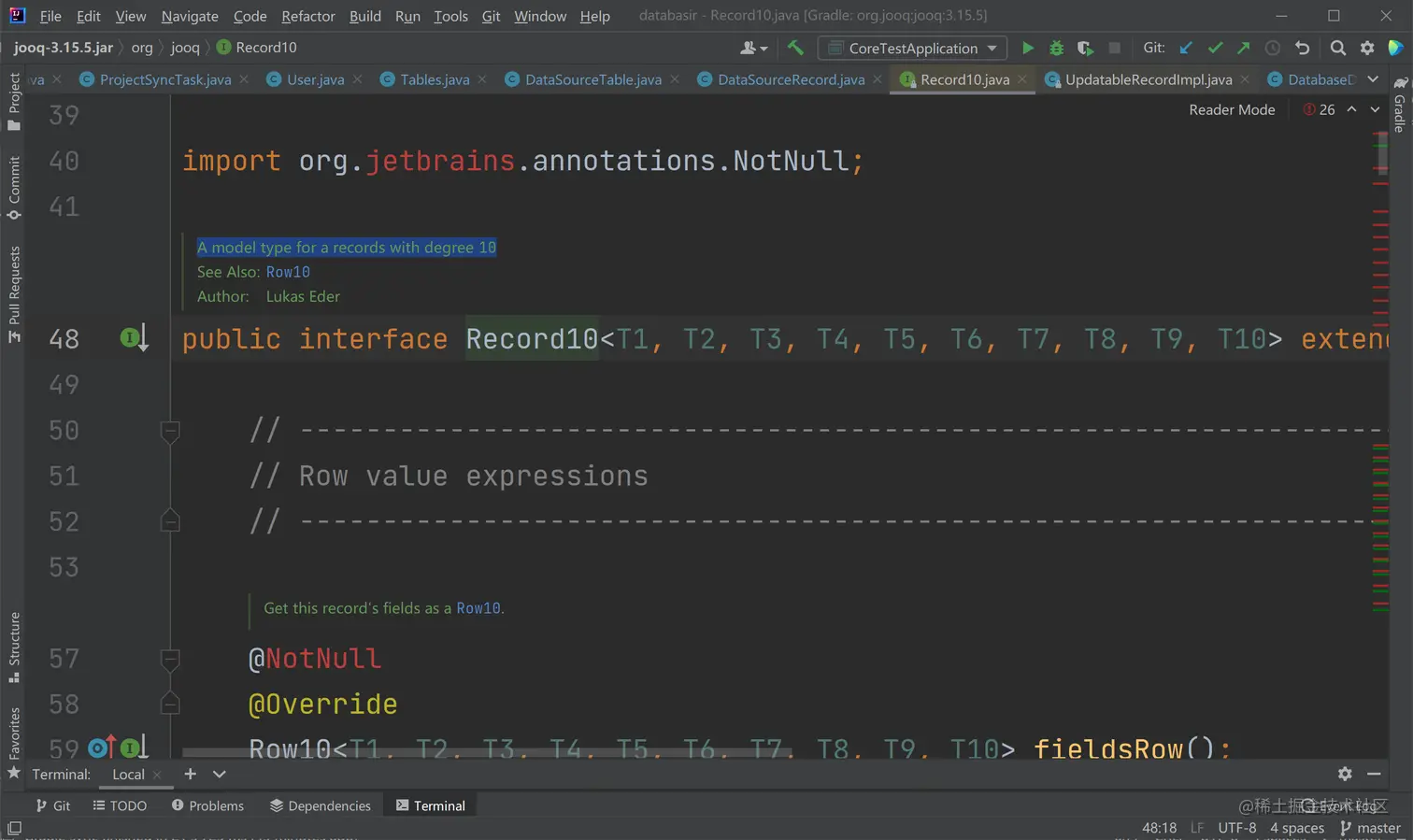This screenshot has width=1413, height=840.
Task: Run with Coverage using the shield icon
Action: [x=1084, y=48]
